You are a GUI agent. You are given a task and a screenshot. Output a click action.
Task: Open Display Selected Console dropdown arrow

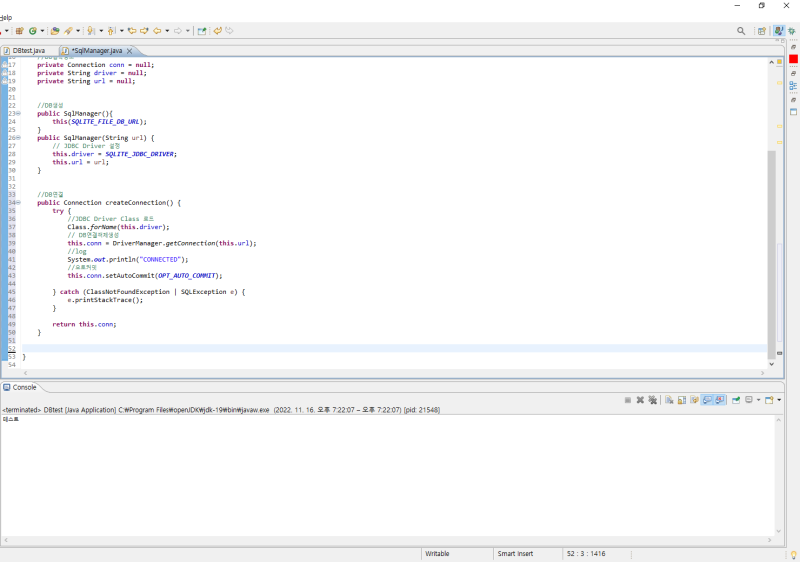(758, 400)
